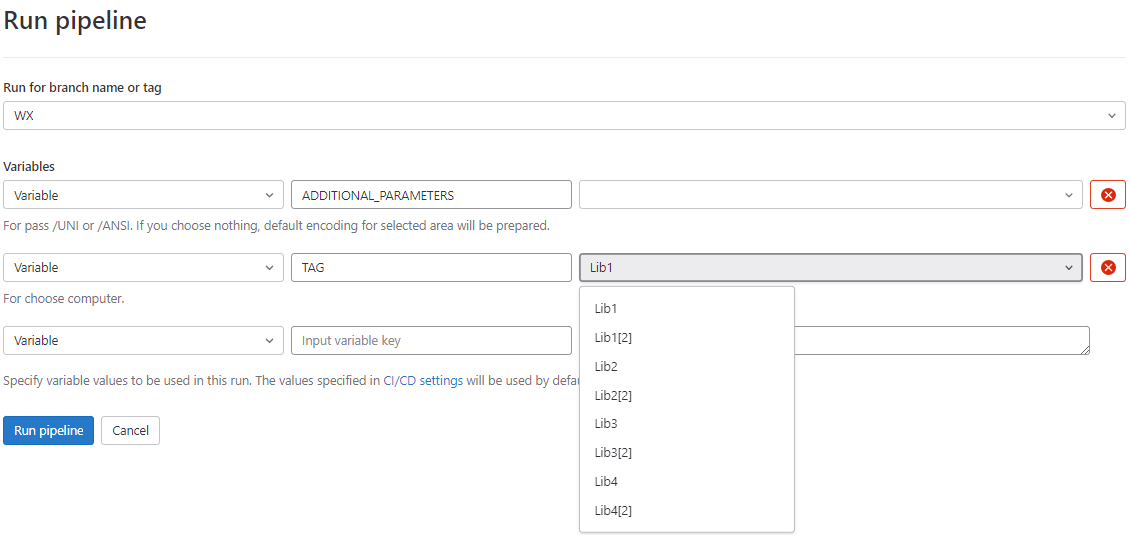The image size is (1130, 535).
Task: Select the Lib2[2] list entry
Action: pyautogui.click(x=613, y=396)
